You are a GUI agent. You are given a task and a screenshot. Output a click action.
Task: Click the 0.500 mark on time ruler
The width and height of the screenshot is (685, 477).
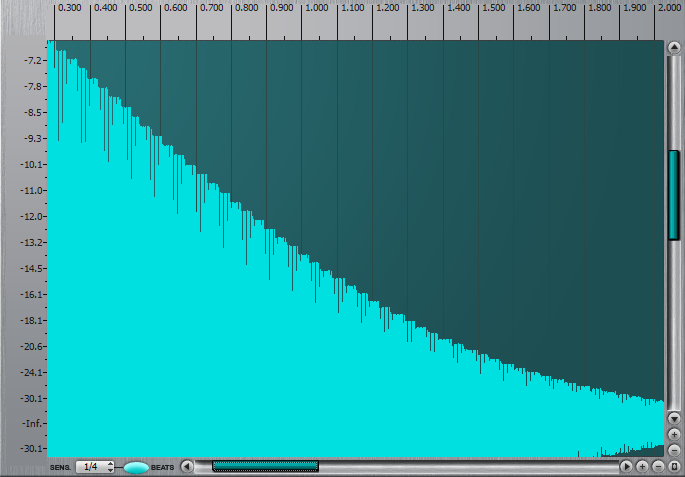[x=141, y=8]
